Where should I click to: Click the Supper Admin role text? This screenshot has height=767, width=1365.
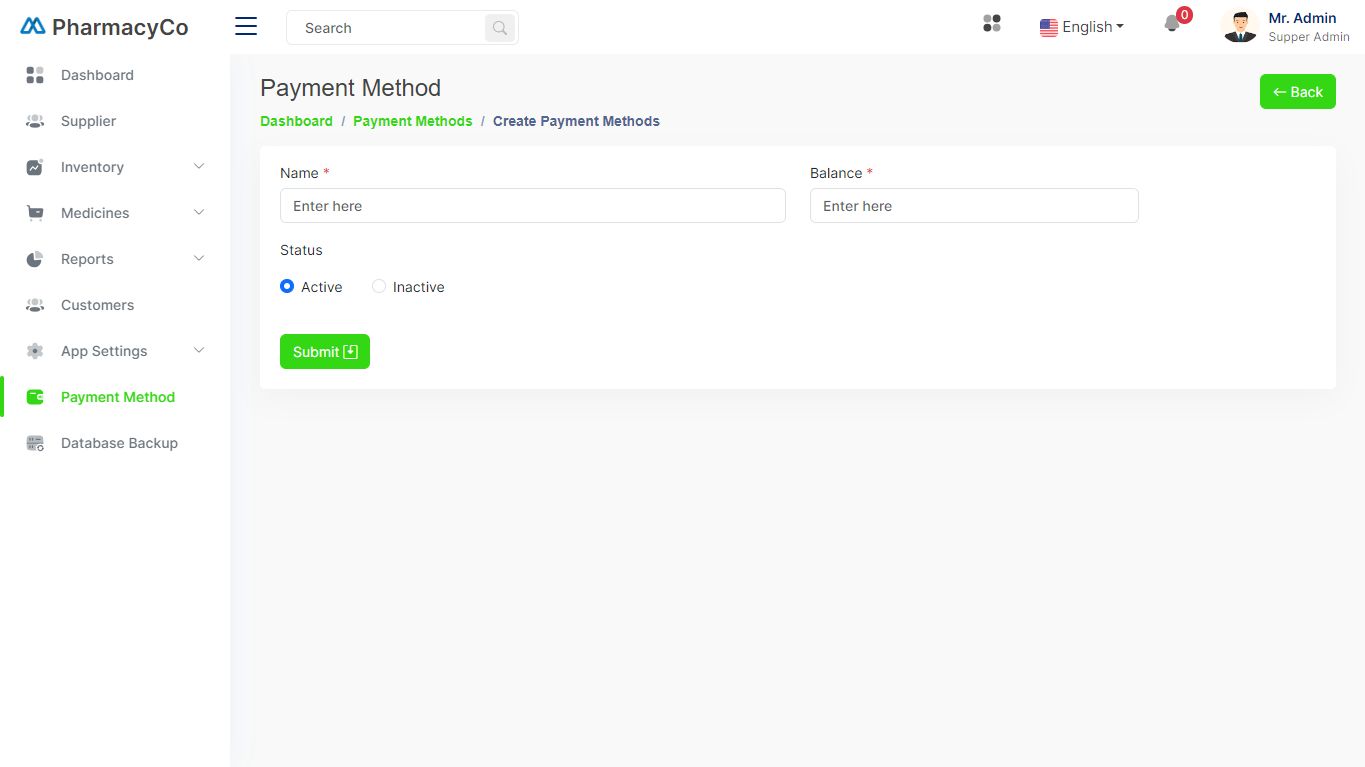click(x=1309, y=37)
